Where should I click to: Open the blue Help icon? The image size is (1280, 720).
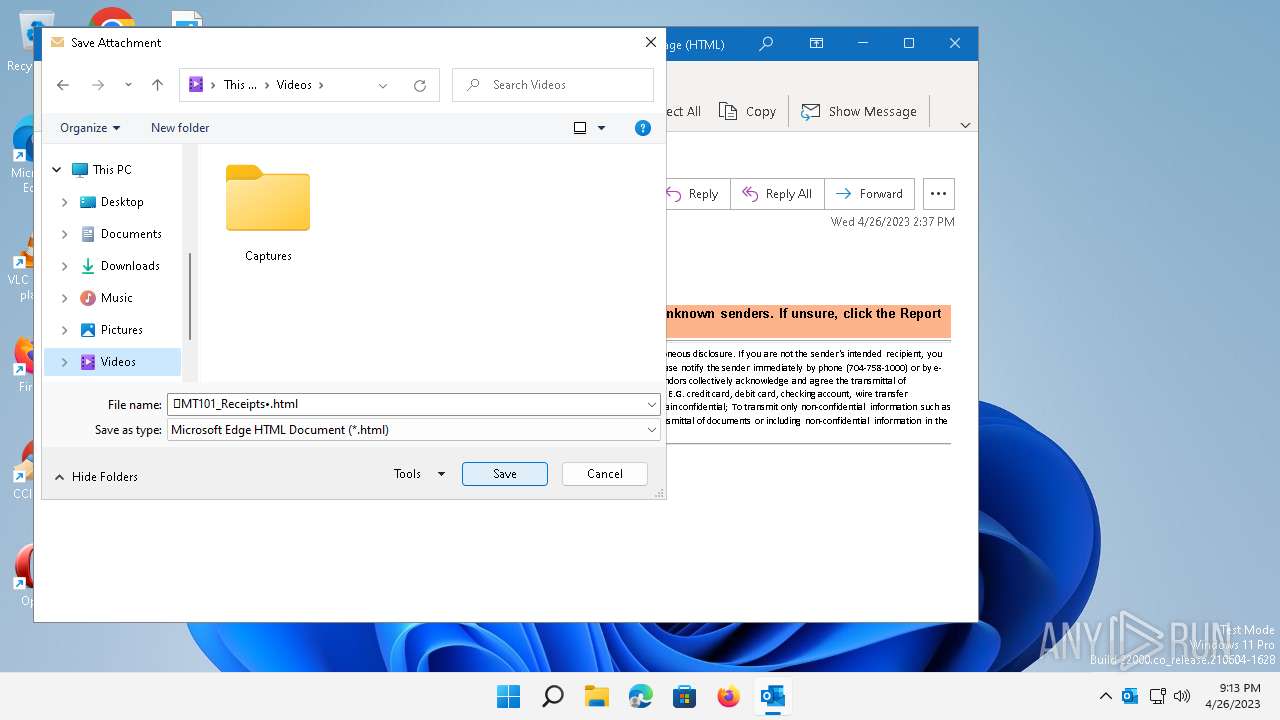click(643, 128)
